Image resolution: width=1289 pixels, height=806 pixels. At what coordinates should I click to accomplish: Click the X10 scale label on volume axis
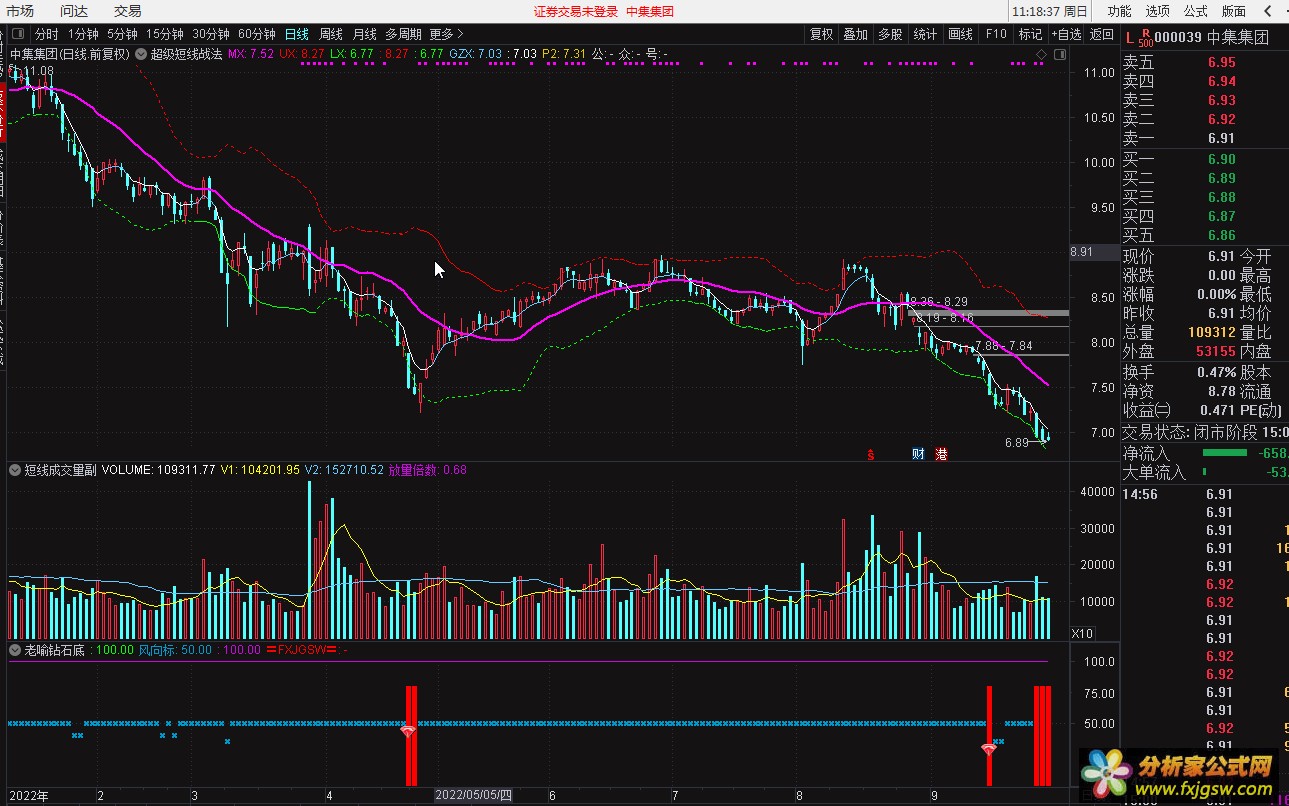[x=1081, y=633]
